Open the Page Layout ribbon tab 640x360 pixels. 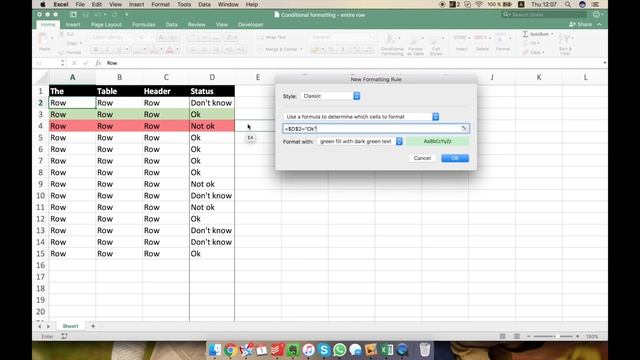coord(106,24)
